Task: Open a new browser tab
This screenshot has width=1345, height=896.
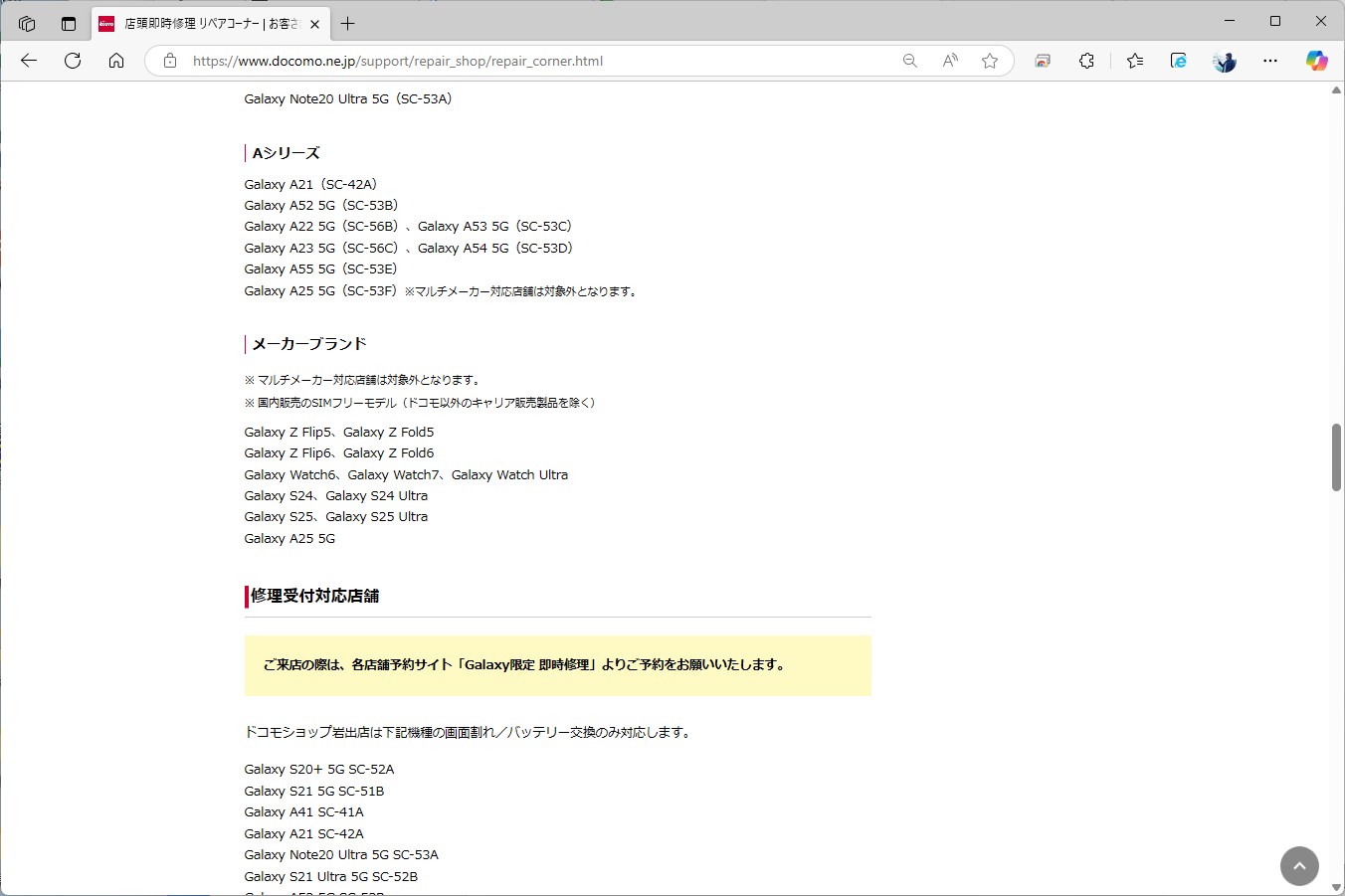Action: [x=347, y=23]
